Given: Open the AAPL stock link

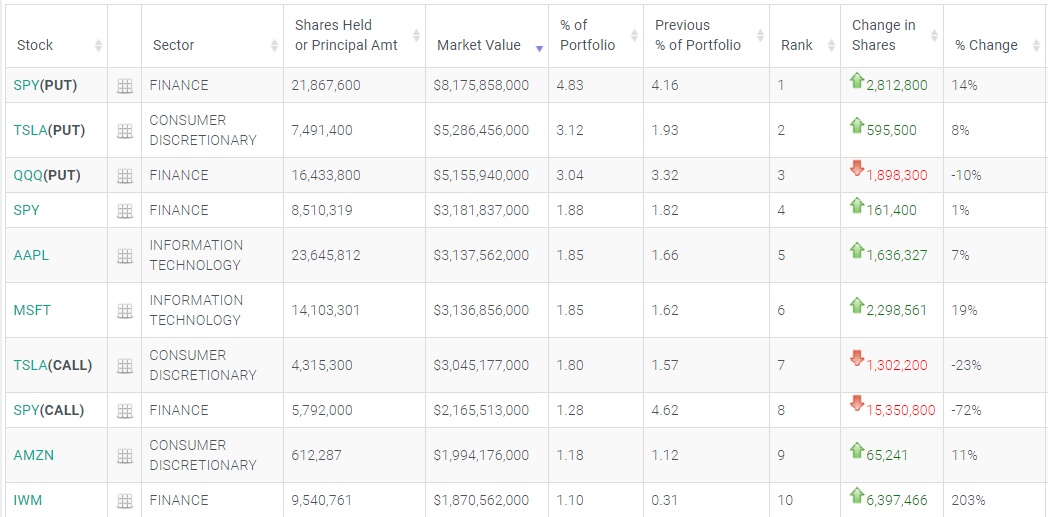Looking at the screenshot, I should coord(31,255).
